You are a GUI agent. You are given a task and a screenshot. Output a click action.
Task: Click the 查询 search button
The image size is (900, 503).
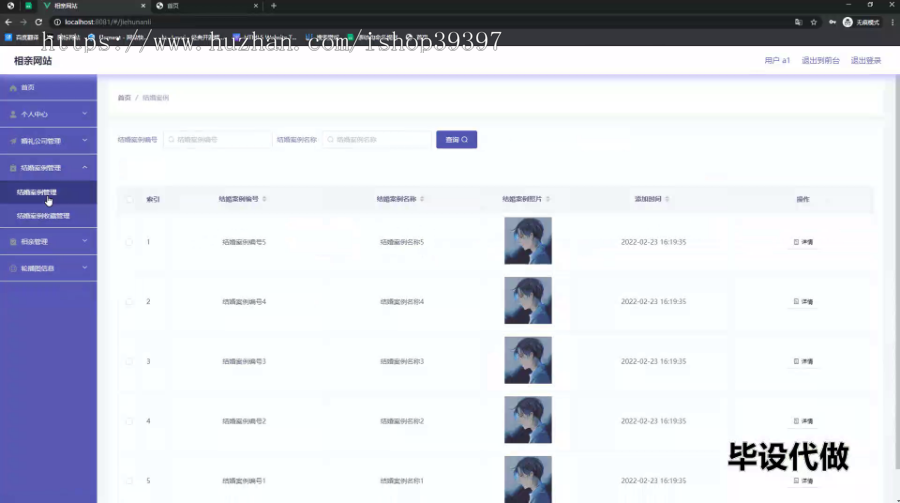456,140
